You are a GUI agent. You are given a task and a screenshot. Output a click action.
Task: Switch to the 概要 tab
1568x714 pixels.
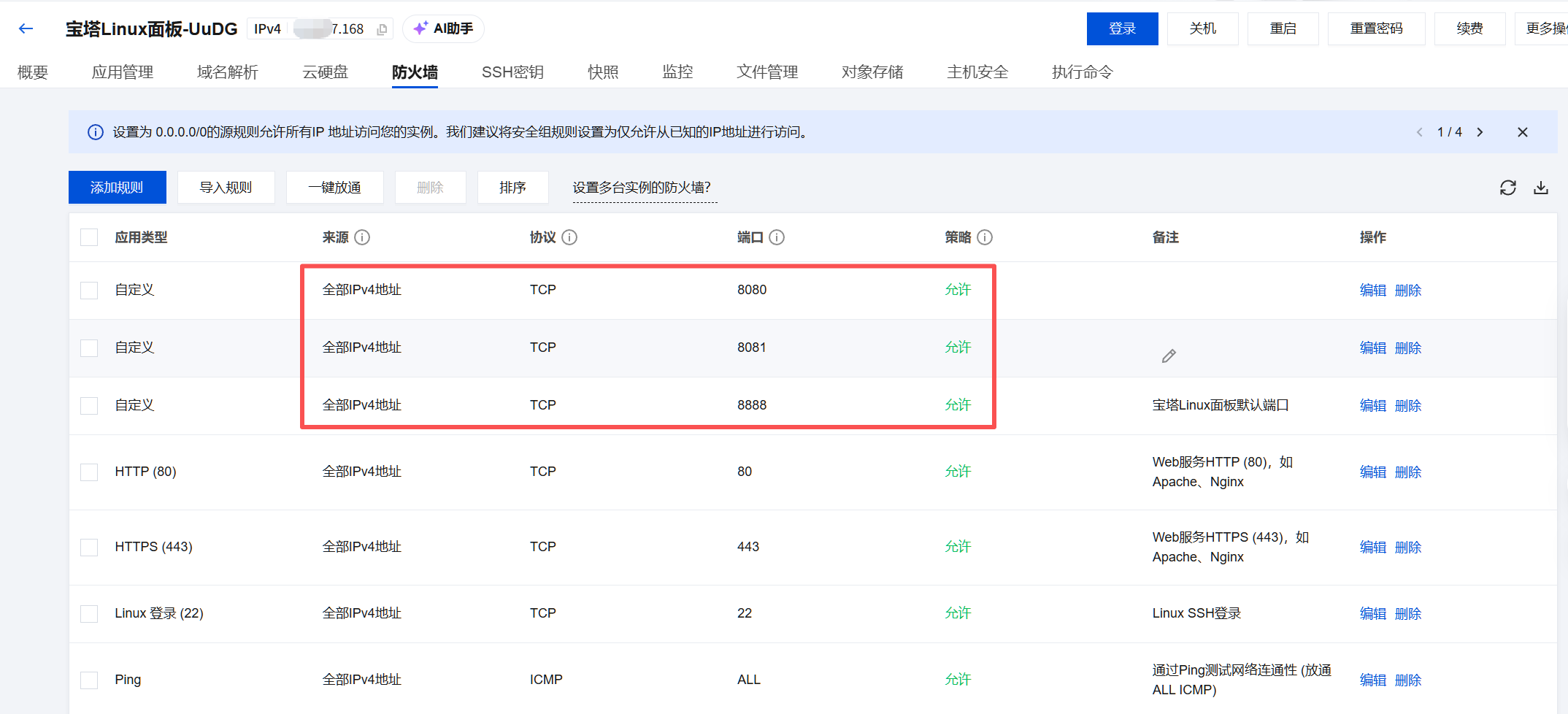pos(33,72)
